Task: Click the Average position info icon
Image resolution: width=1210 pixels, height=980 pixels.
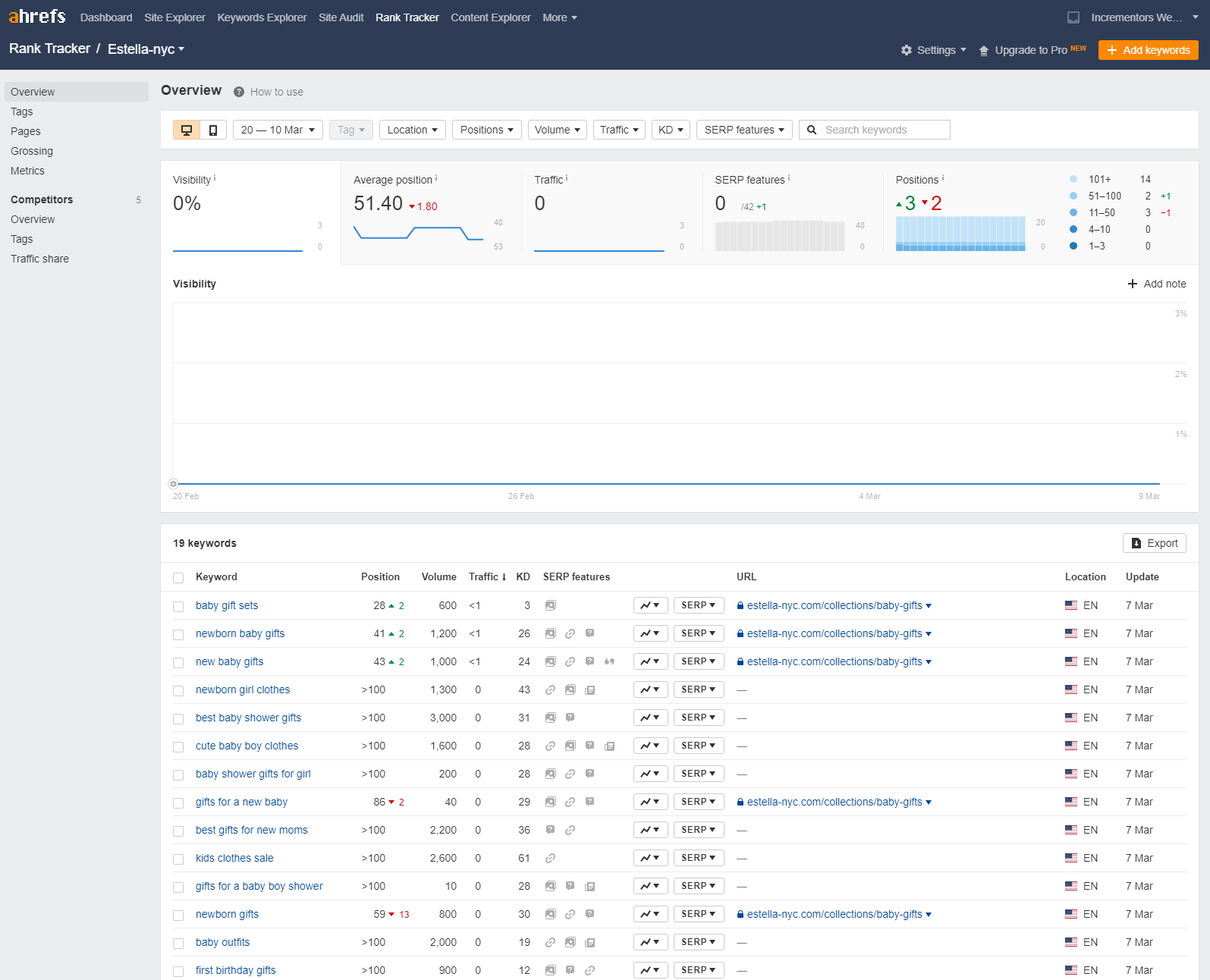Action: click(436, 178)
